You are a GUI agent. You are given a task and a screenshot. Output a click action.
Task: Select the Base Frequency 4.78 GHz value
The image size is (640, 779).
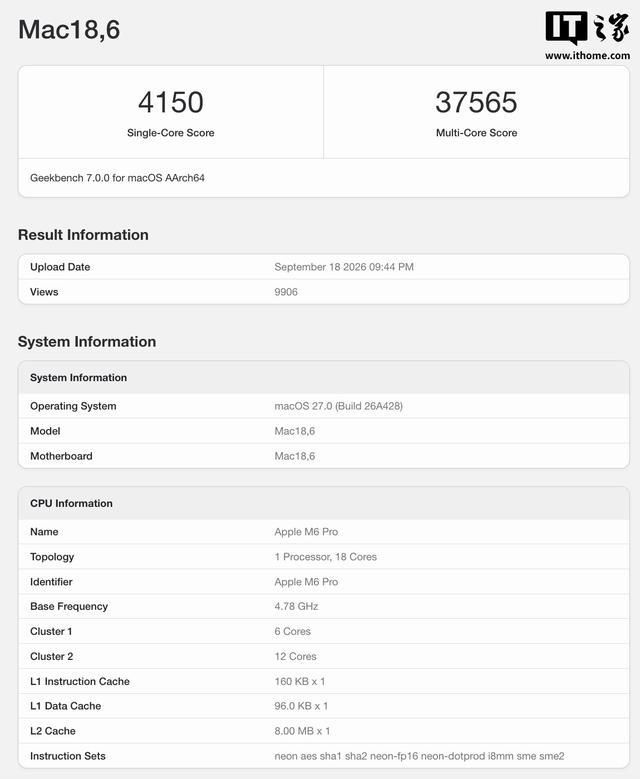point(296,606)
